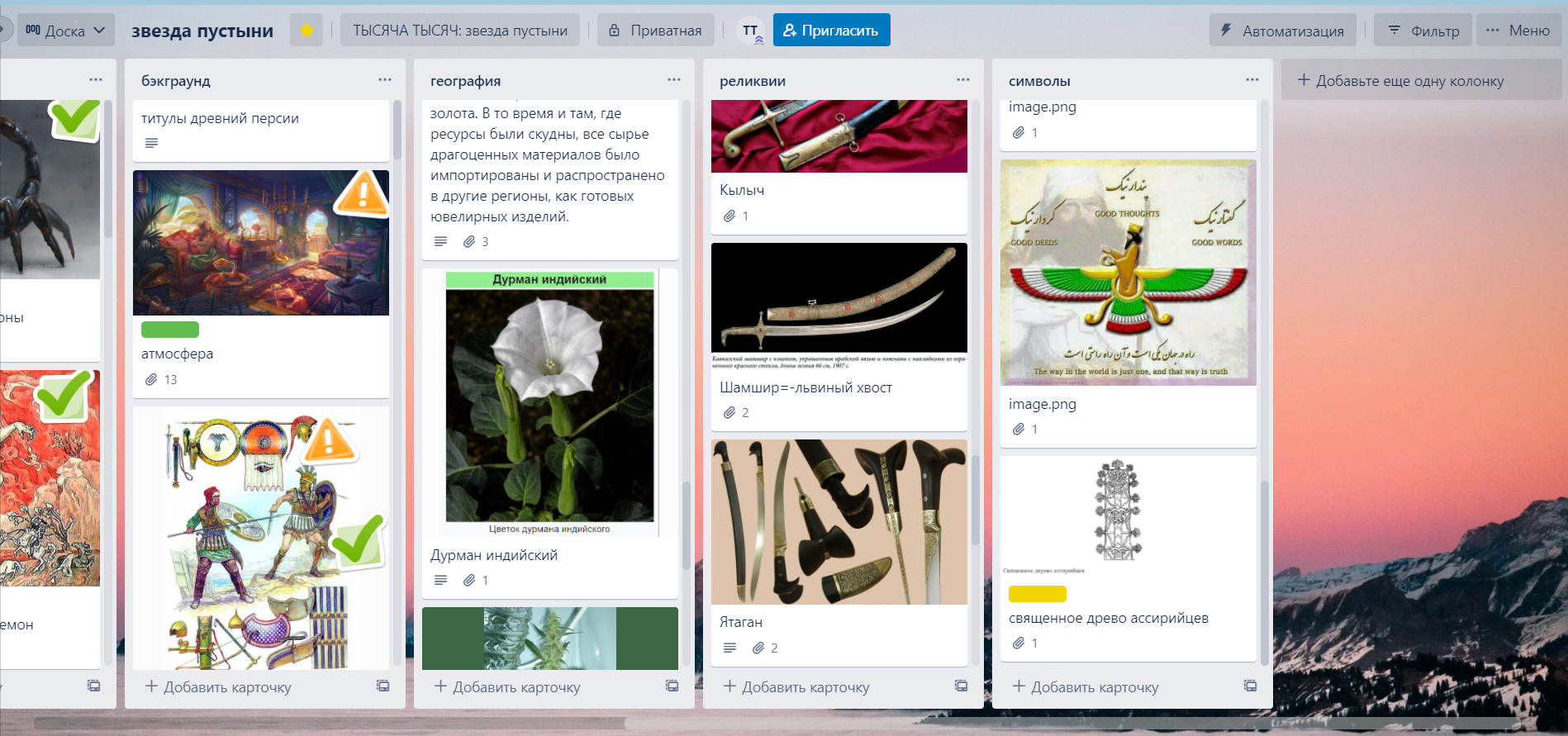This screenshot has height=736, width=1568.
Task: Open the TT member avatar
Action: coord(750,31)
